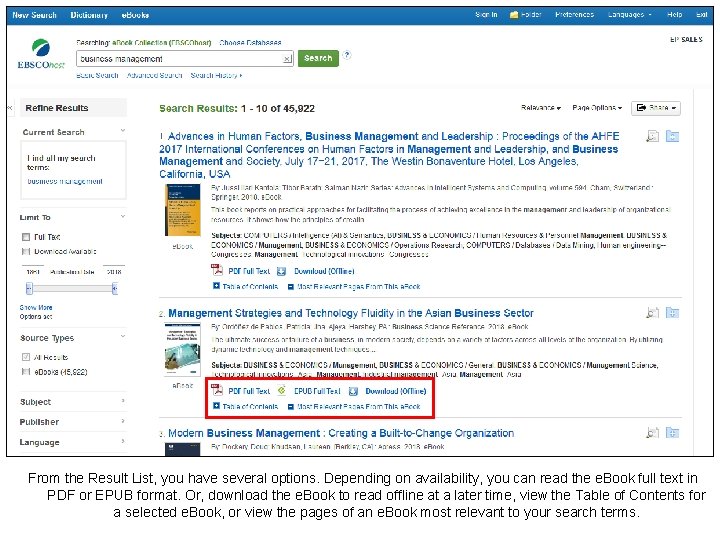Click the publication date end year field

point(114,272)
